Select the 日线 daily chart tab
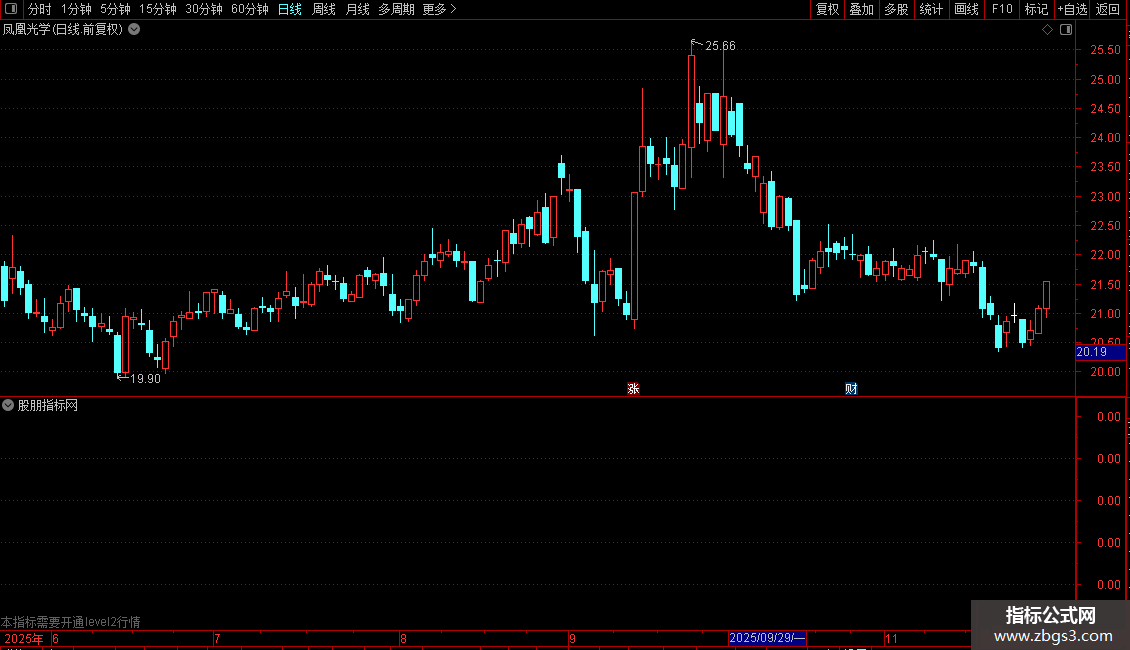The height and width of the screenshot is (650, 1130). point(290,9)
